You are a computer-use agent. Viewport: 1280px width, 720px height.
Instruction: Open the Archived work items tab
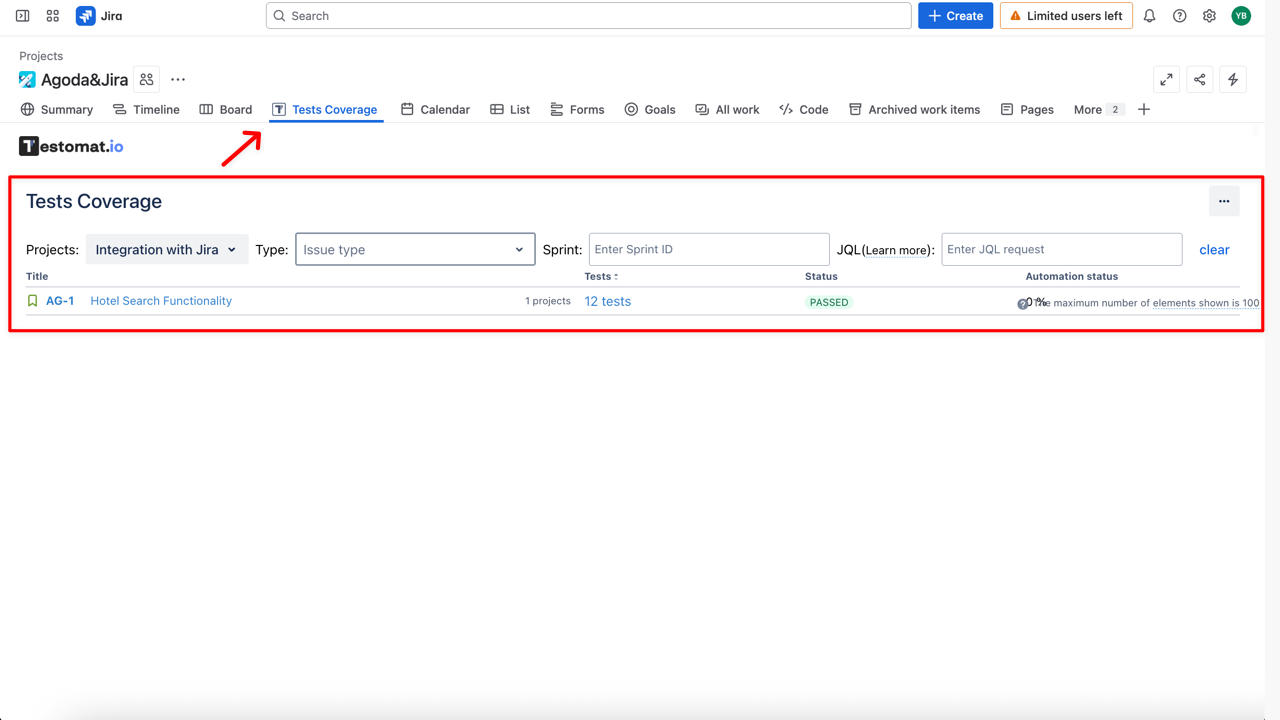pyautogui.click(x=914, y=110)
